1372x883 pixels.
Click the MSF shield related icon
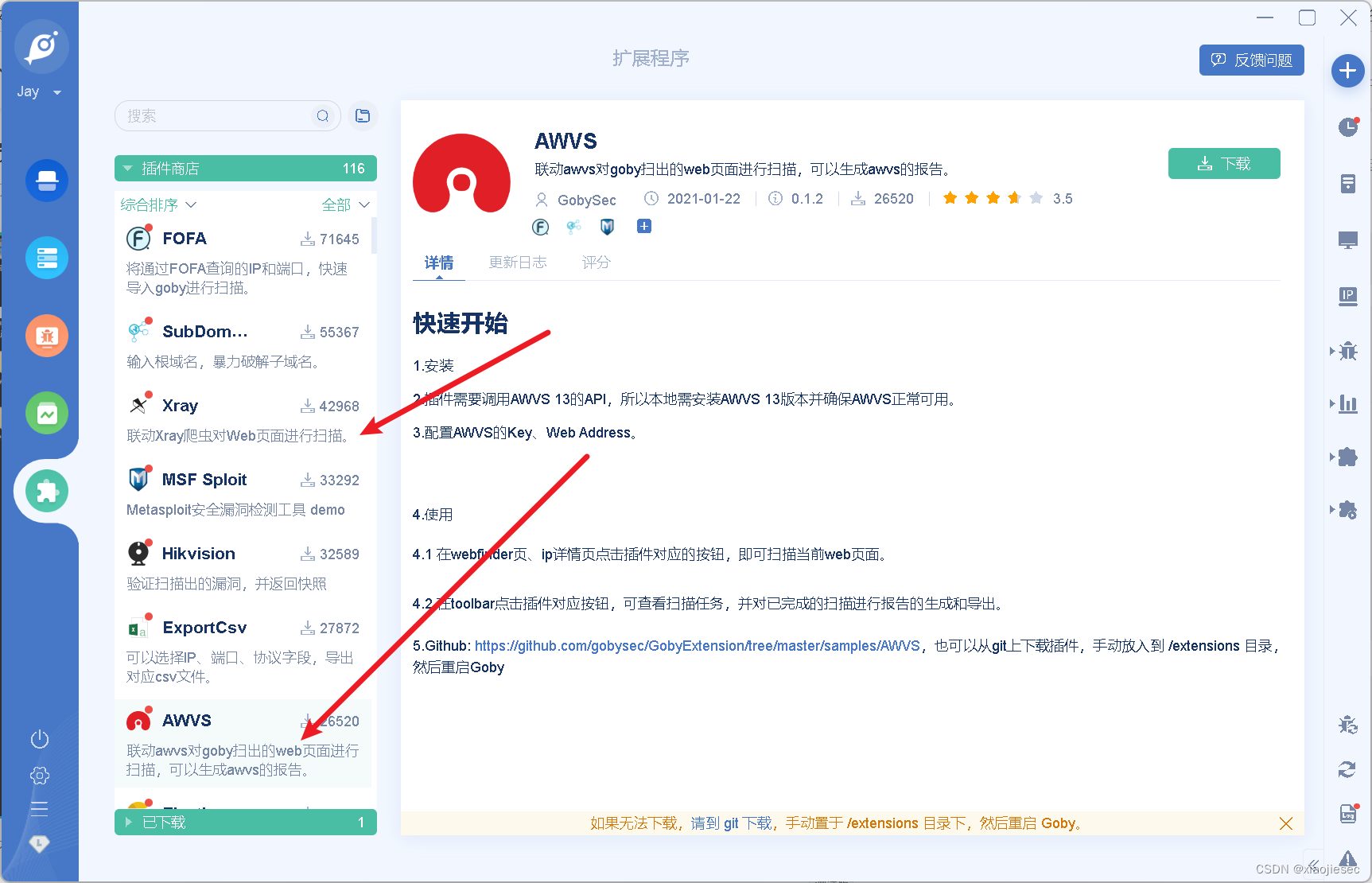coord(607,227)
